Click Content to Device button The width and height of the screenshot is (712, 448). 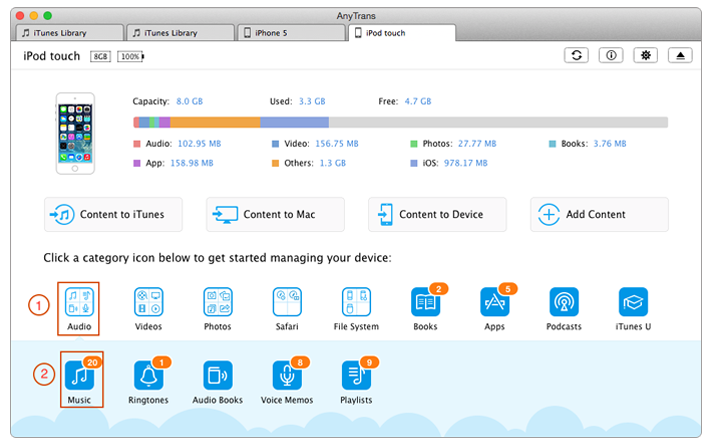pyautogui.click(x=437, y=214)
